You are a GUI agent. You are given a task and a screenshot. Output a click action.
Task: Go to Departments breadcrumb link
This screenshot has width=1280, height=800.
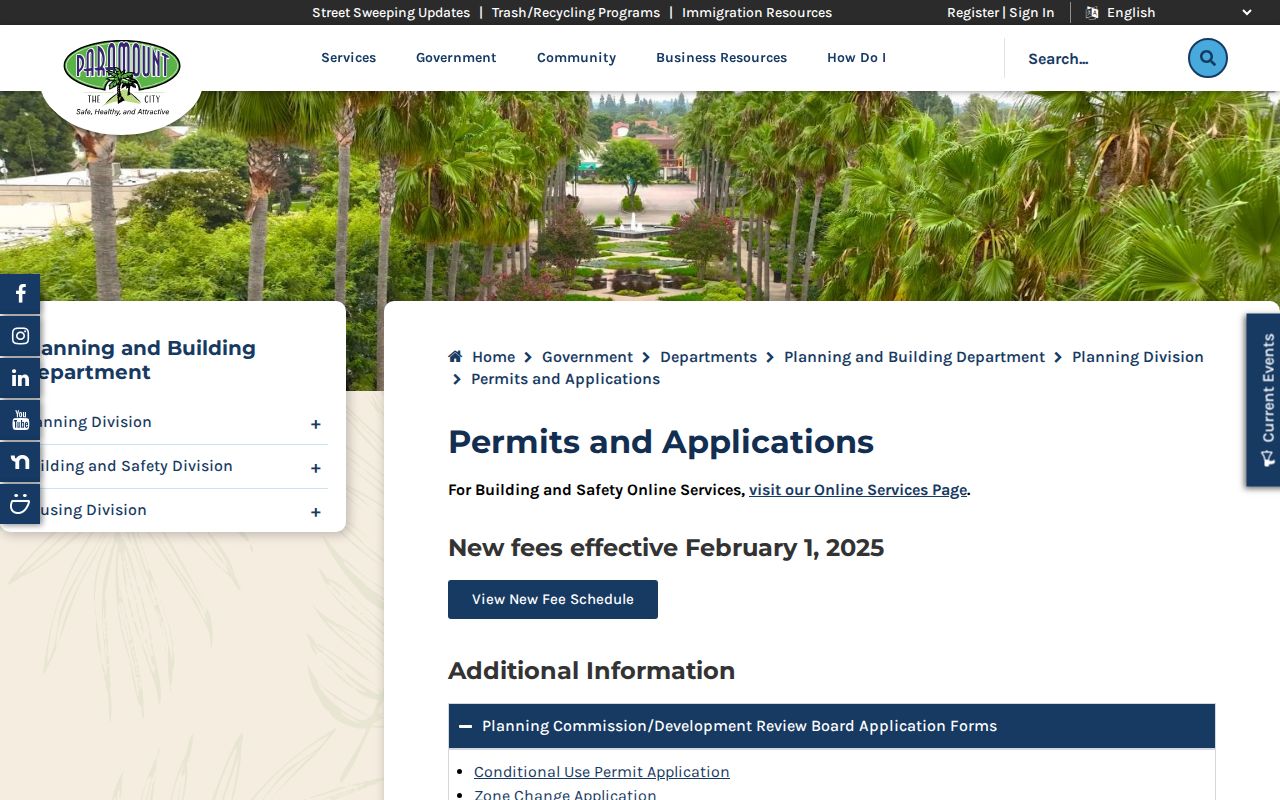click(x=708, y=357)
